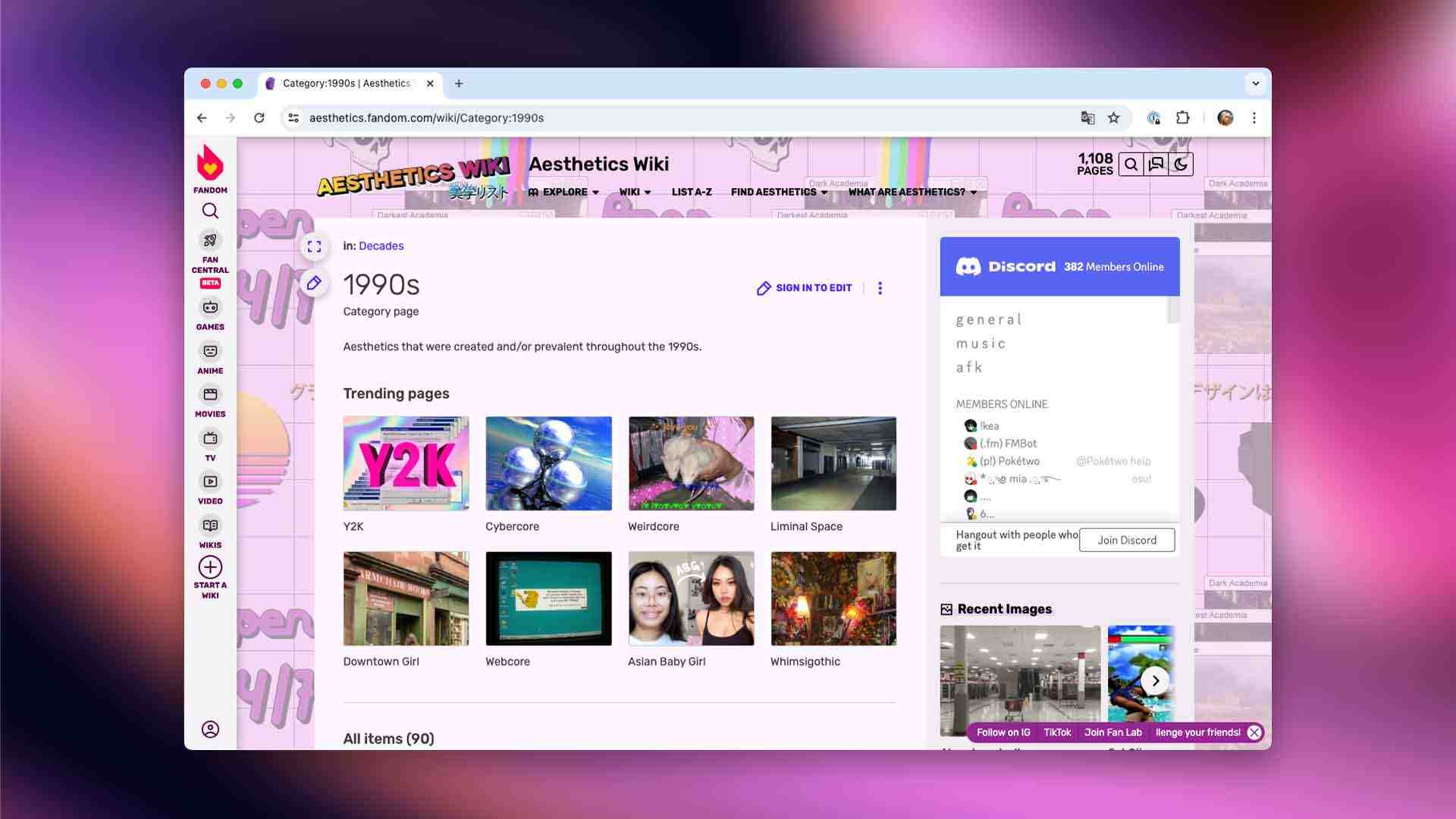Click the browser forward arrow
This screenshot has width=1456, height=819.
pyautogui.click(x=231, y=118)
